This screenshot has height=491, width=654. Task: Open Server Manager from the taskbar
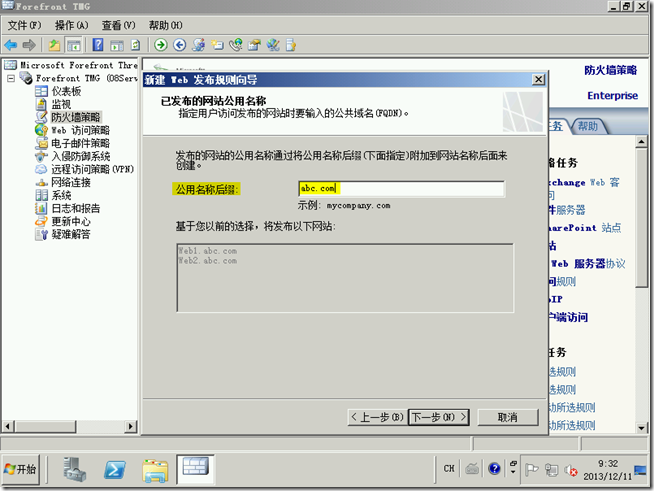click(74, 469)
